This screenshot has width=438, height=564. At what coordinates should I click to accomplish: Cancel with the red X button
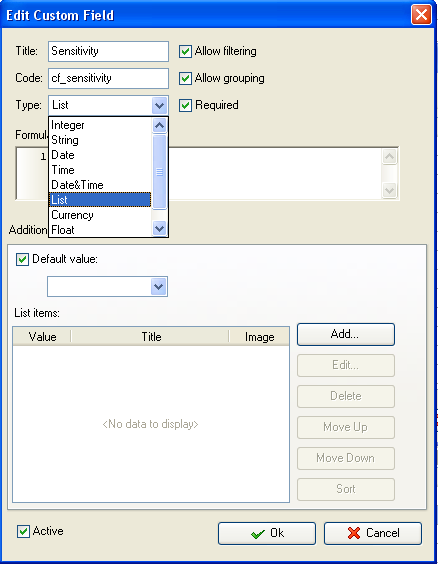click(x=373, y=533)
